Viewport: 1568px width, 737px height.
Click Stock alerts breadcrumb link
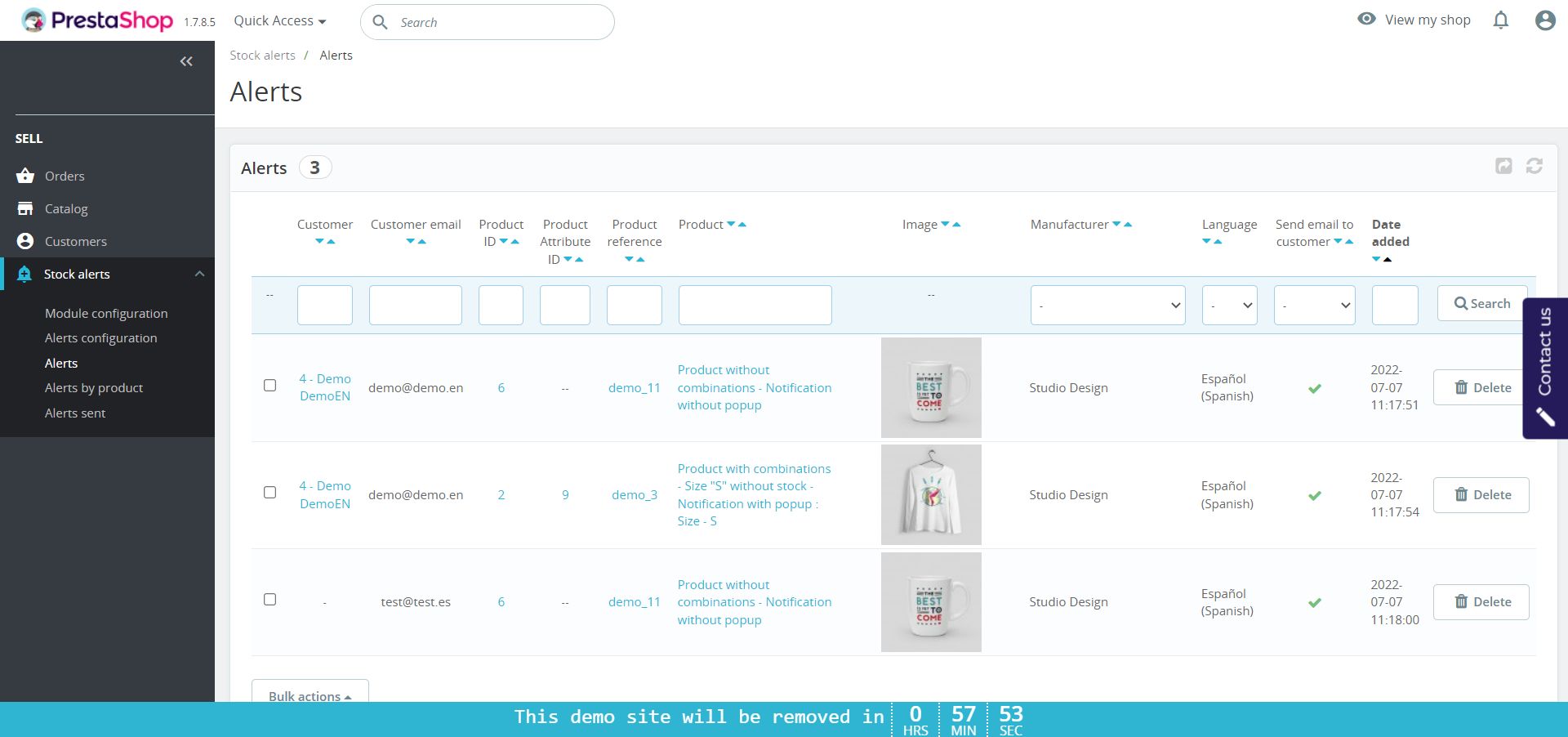[x=262, y=56]
